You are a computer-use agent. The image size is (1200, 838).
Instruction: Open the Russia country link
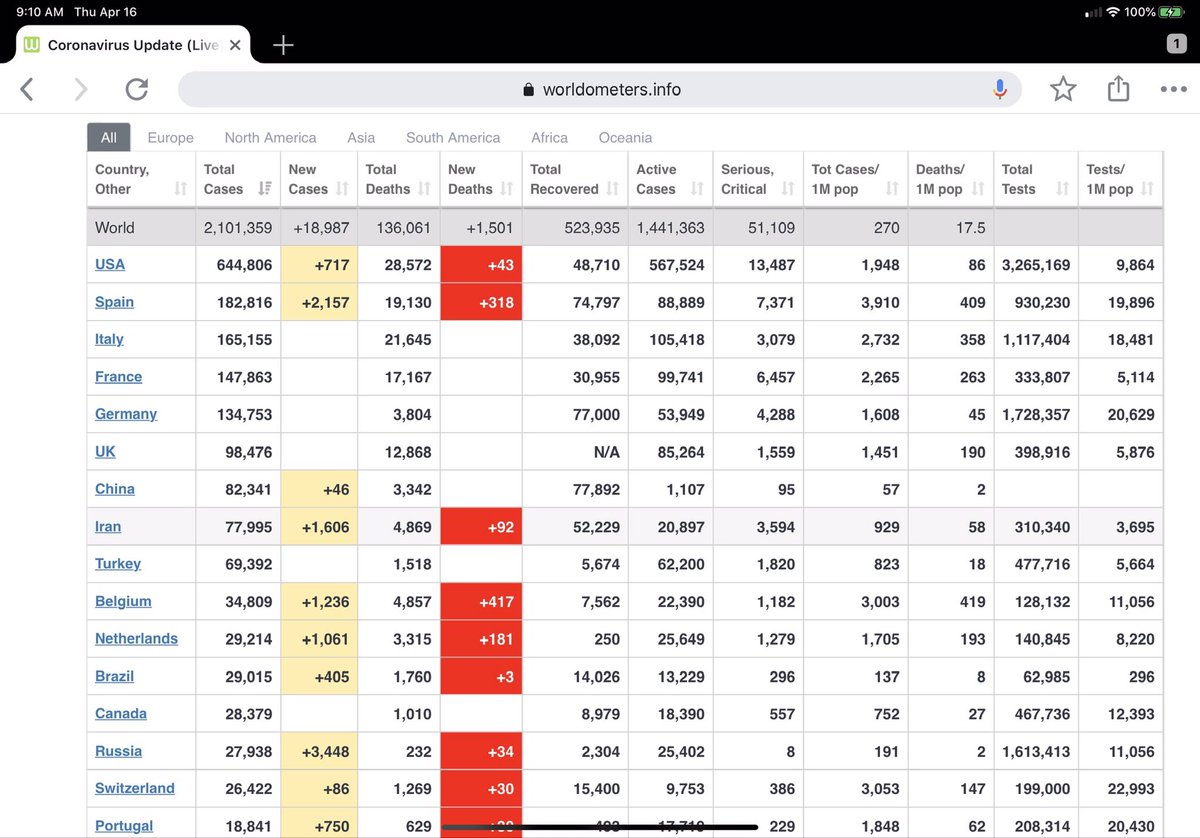tap(118, 751)
